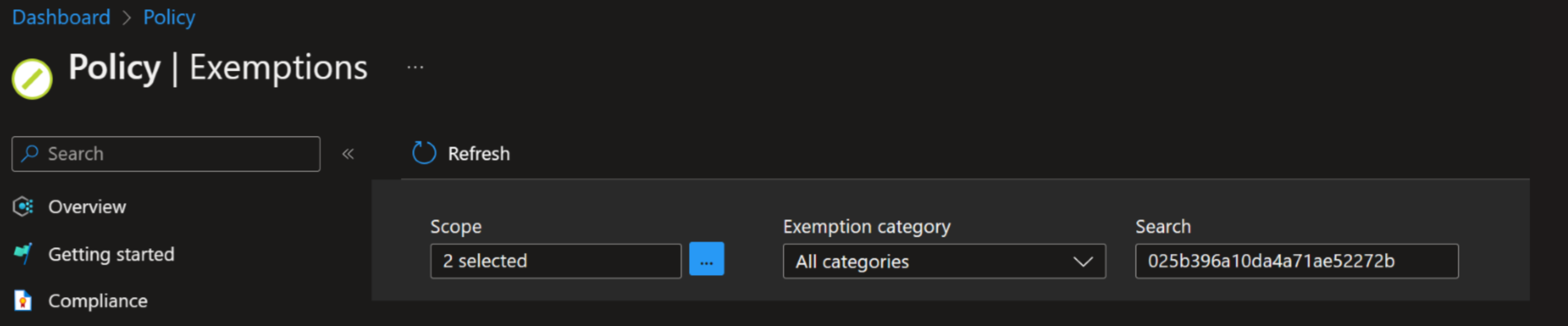This screenshot has width=1568, height=326.
Task: Click the Overview gear icon in sidebar
Action: (x=23, y=207)
